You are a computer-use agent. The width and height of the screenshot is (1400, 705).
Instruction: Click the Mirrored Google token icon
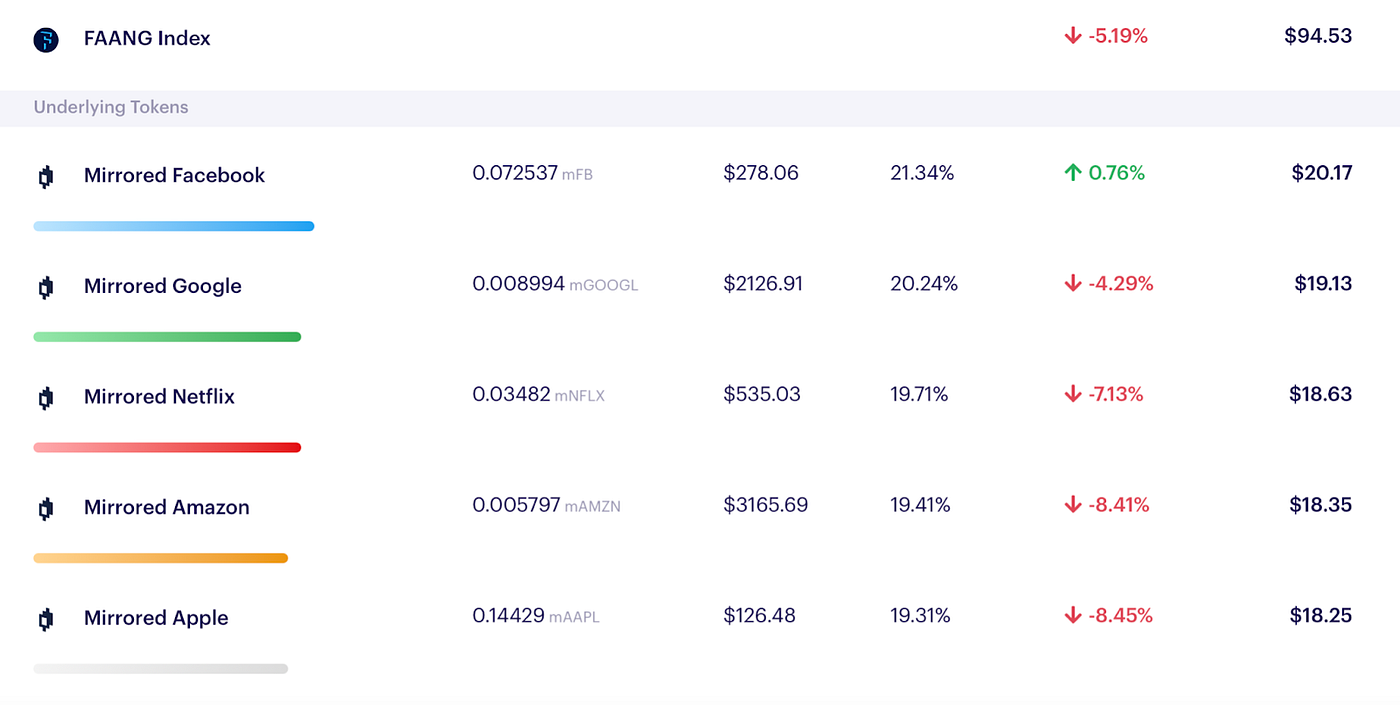tap(45, 287)
